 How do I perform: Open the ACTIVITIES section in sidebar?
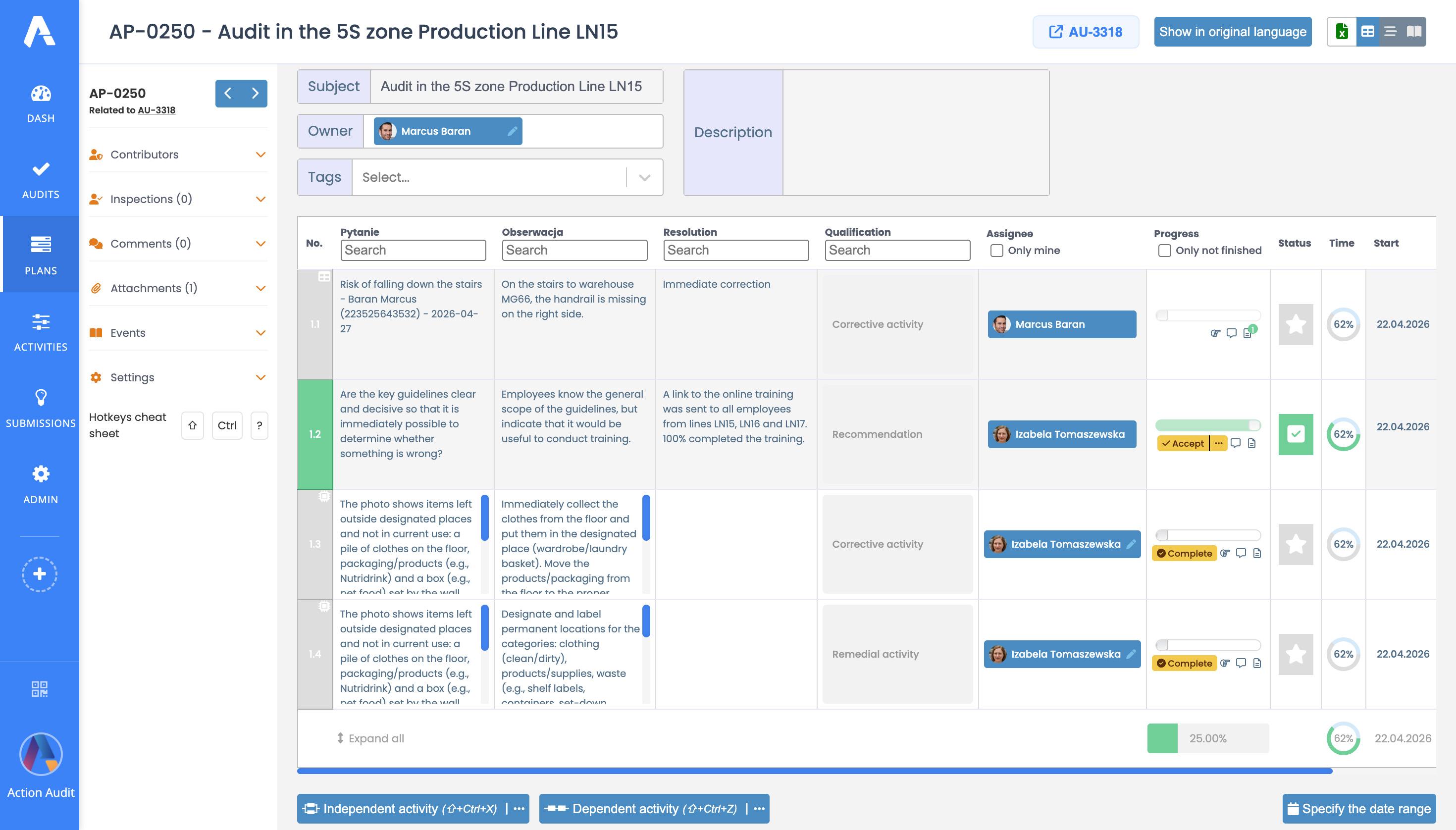[40, 332]
